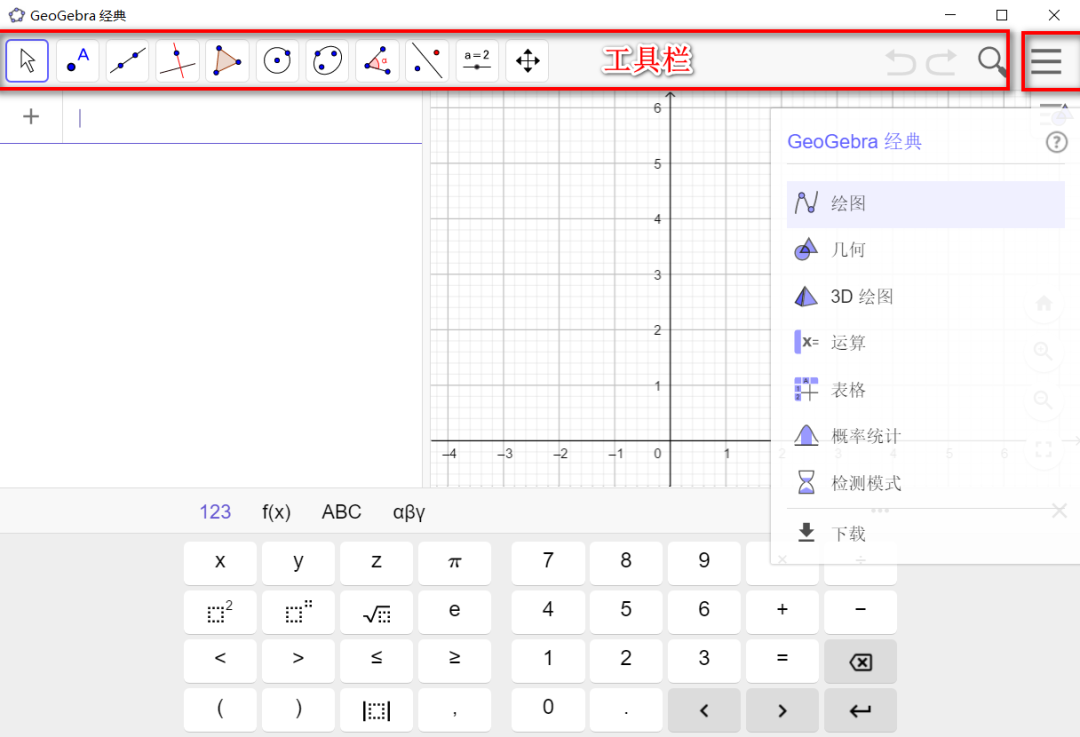Select the Line through two points tool
Viewport: 1080px width, 737px height.
127,61
